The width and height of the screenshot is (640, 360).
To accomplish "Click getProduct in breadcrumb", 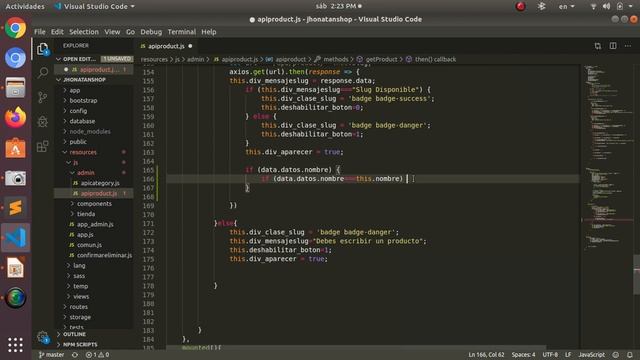I will (x=381, y=59).
